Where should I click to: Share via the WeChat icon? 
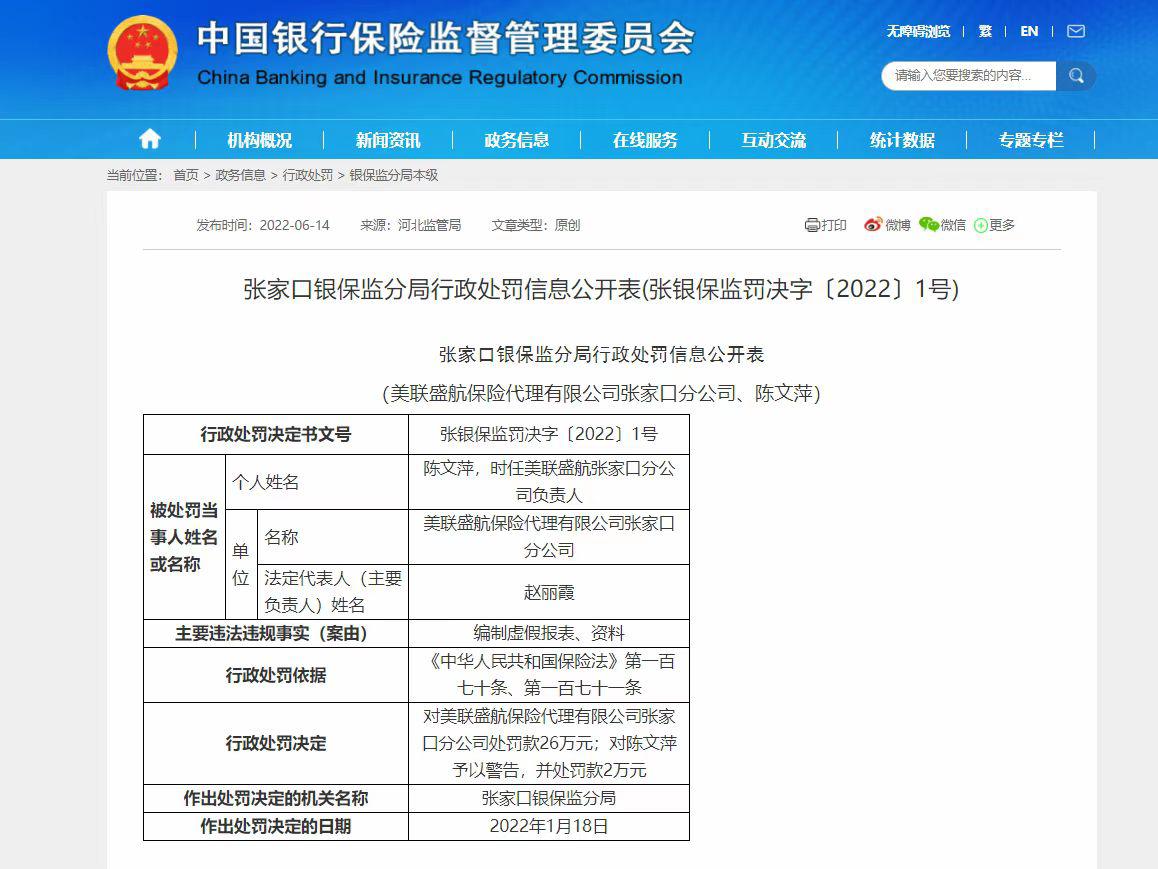[x=929, y=225]
